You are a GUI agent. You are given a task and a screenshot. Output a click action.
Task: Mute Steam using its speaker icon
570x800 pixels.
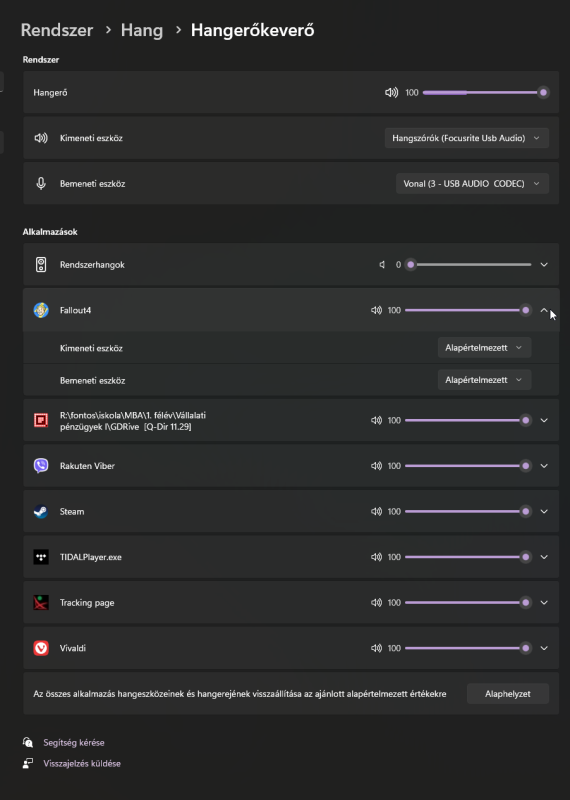tap(376, 511)
